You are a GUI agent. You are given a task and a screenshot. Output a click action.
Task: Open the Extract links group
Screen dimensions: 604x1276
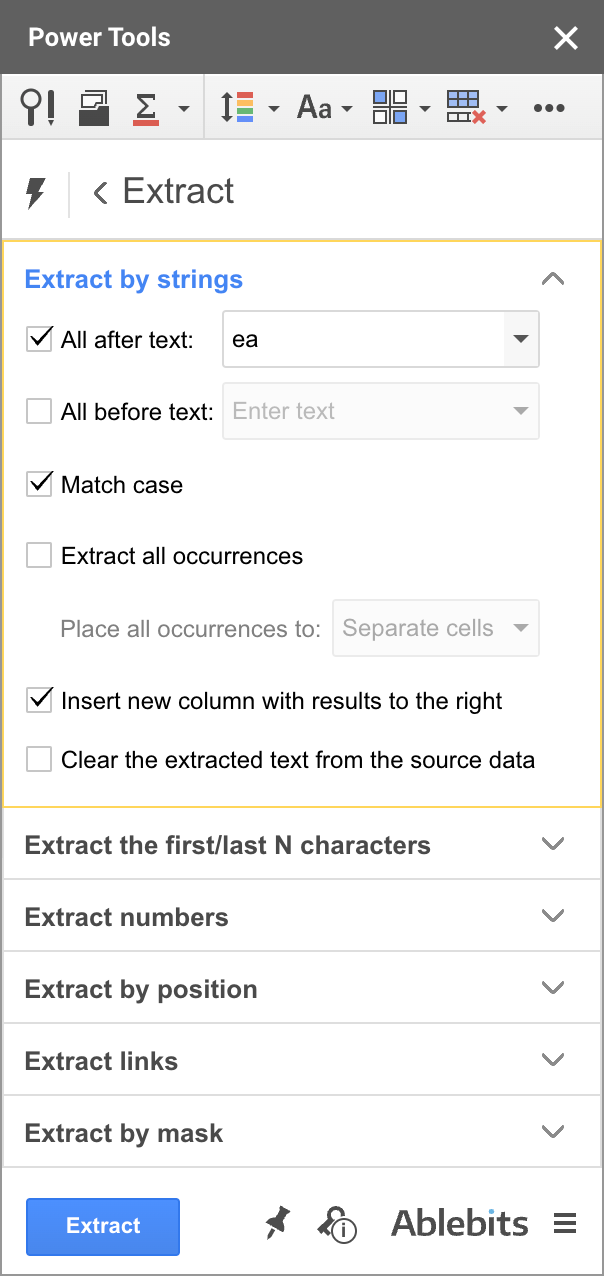tap(553, 1060)
